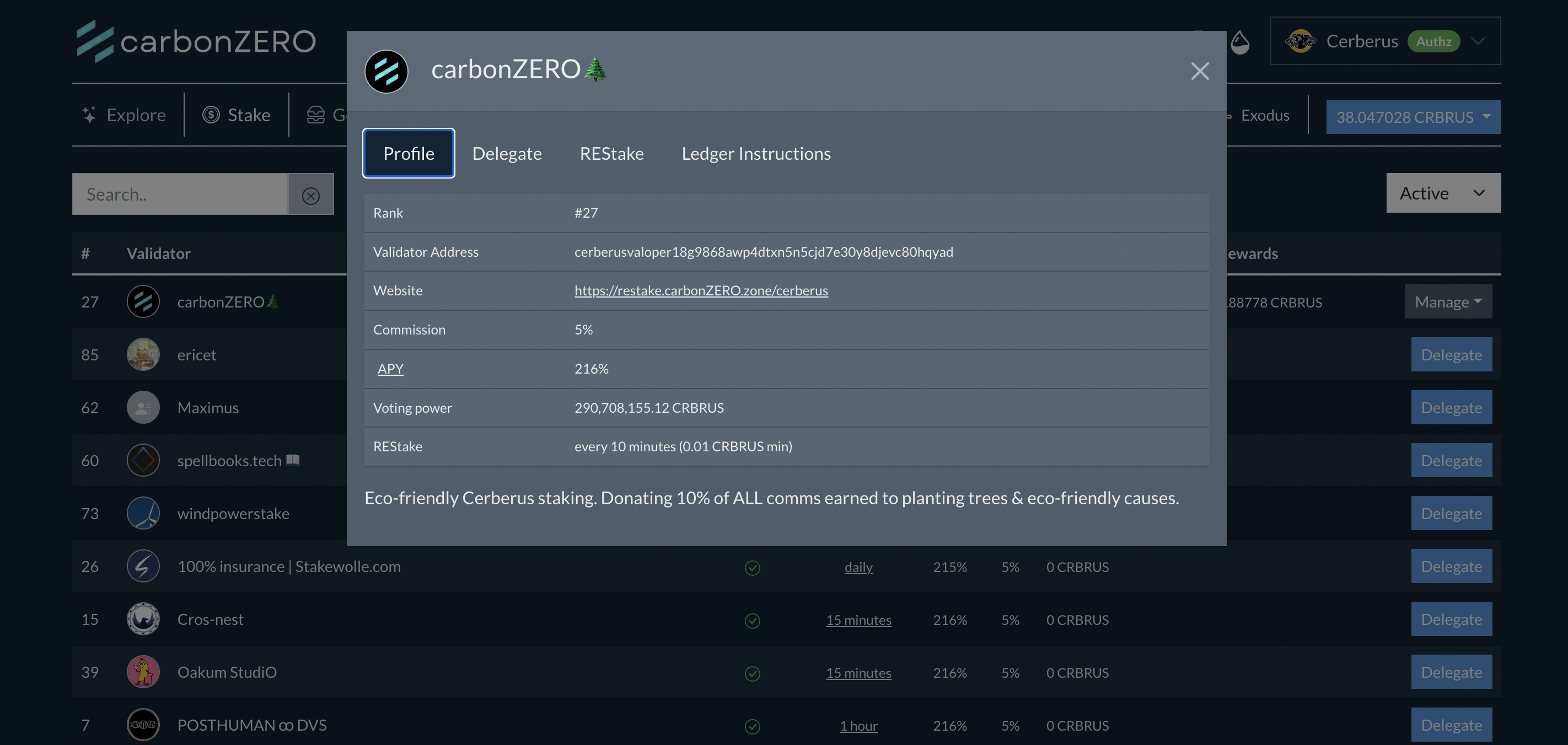Click the carbonZERO logo in the modal header
Viewport: 1568px width, 745px height.
pos(386,71)
